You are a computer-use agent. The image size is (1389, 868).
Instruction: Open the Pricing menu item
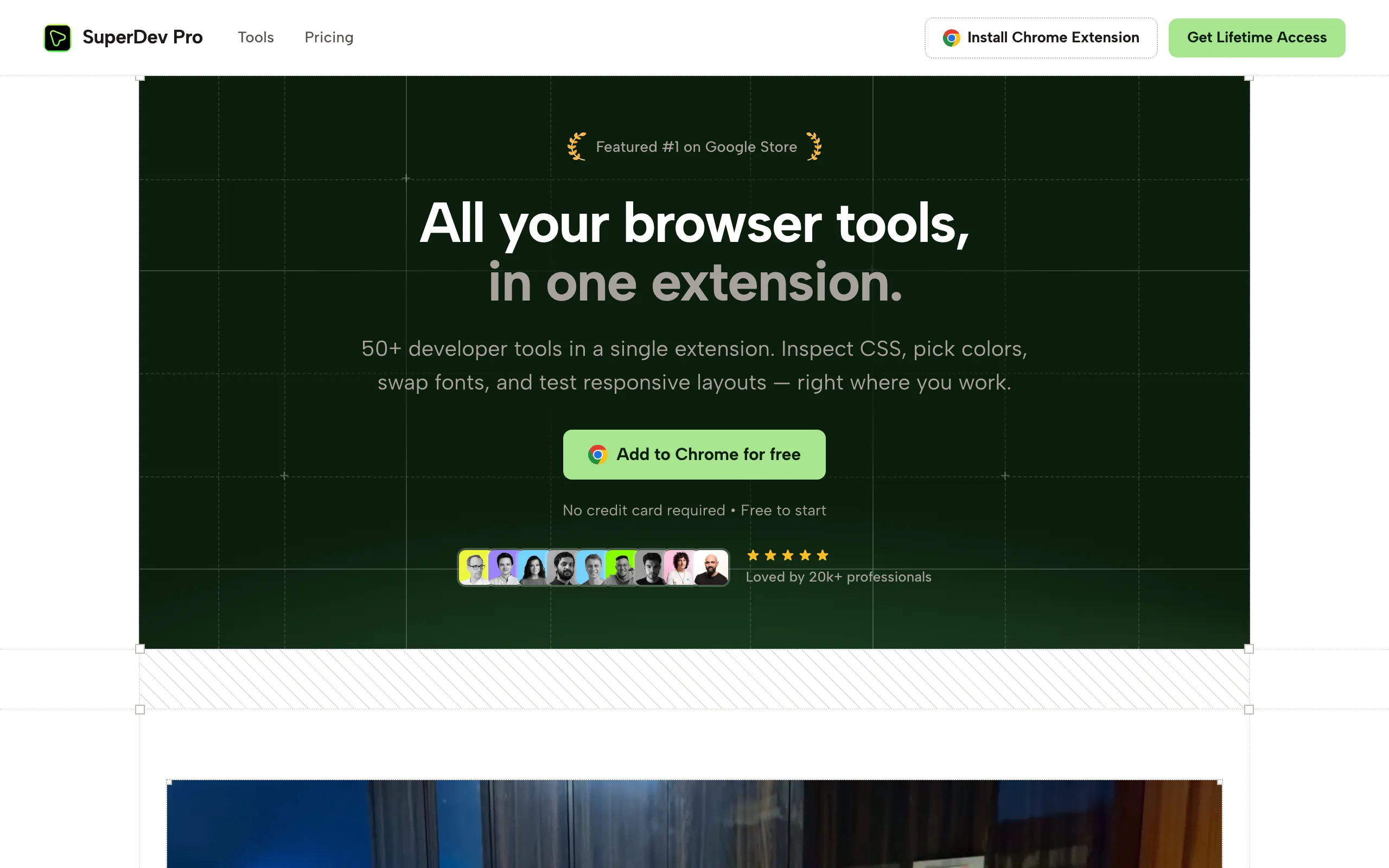pyautogui.click(x=329, y=37)
